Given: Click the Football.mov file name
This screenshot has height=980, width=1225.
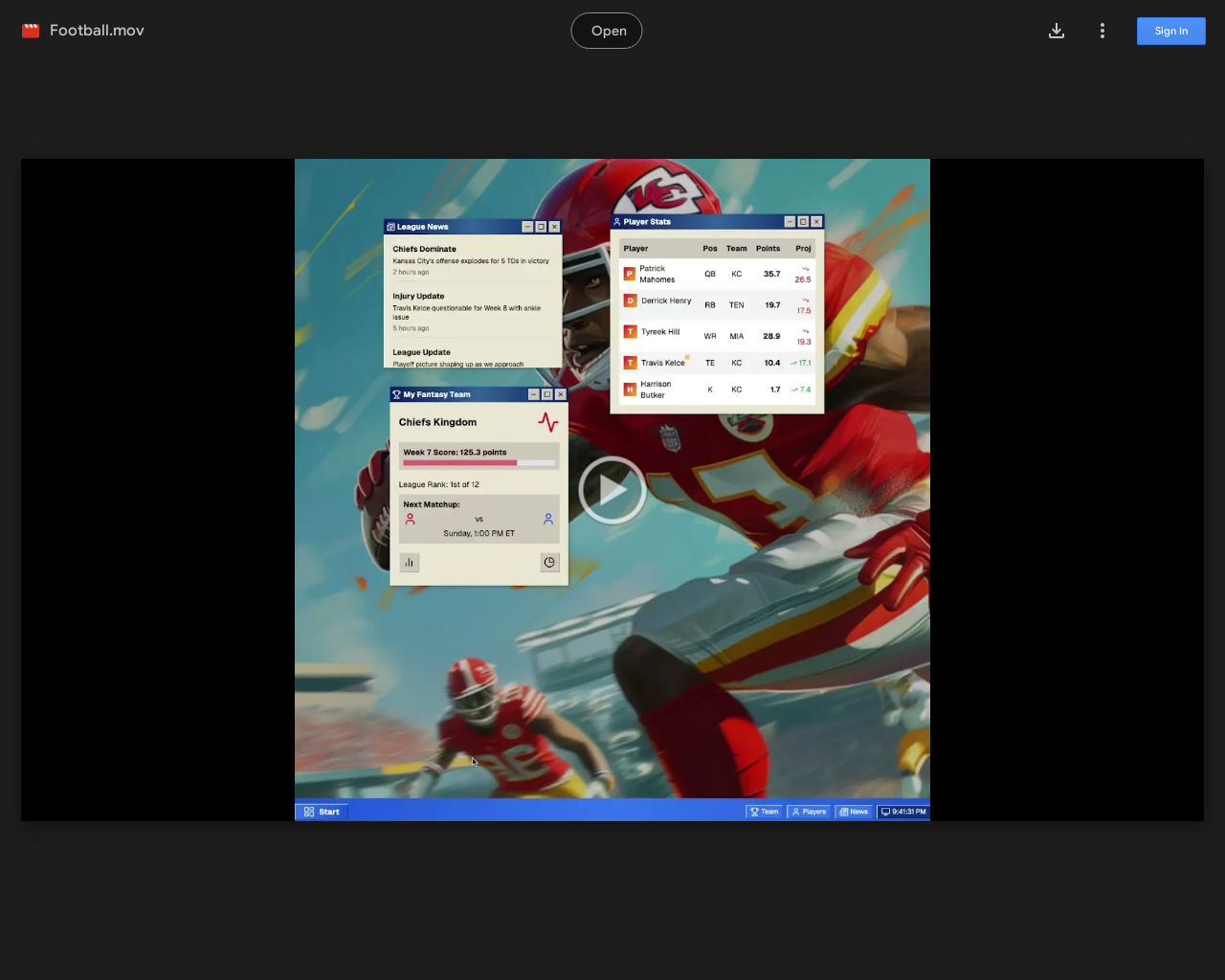Looking at the screenshot, I should click(97, 31).
